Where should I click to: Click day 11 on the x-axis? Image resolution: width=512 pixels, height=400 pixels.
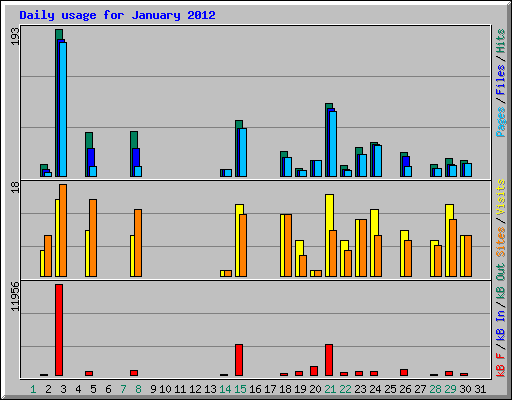[180, 389]
